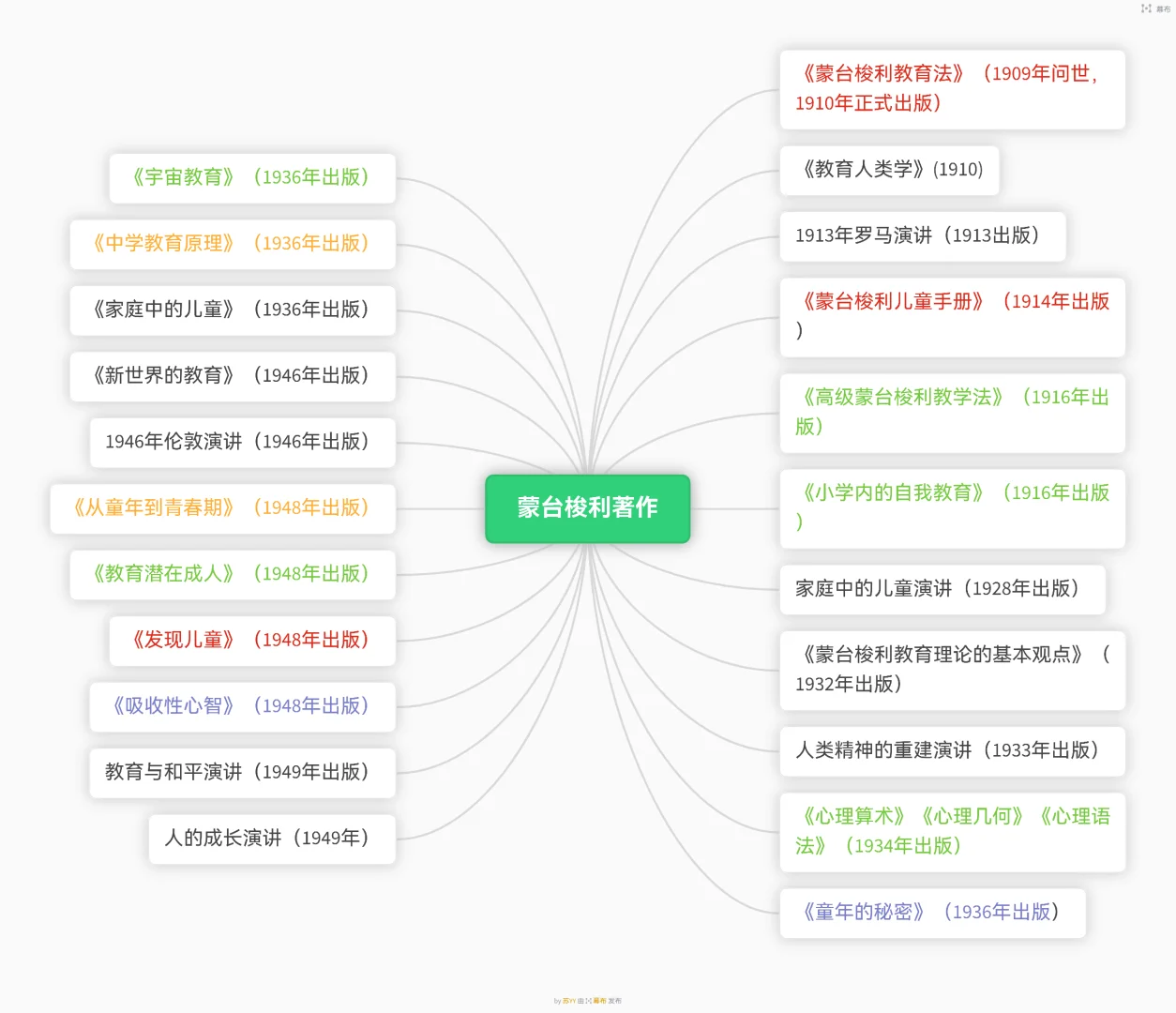Select the central node 蒙台梭利著作
This screenshot has width=1176, height=1013.
(x=588, y=508)
